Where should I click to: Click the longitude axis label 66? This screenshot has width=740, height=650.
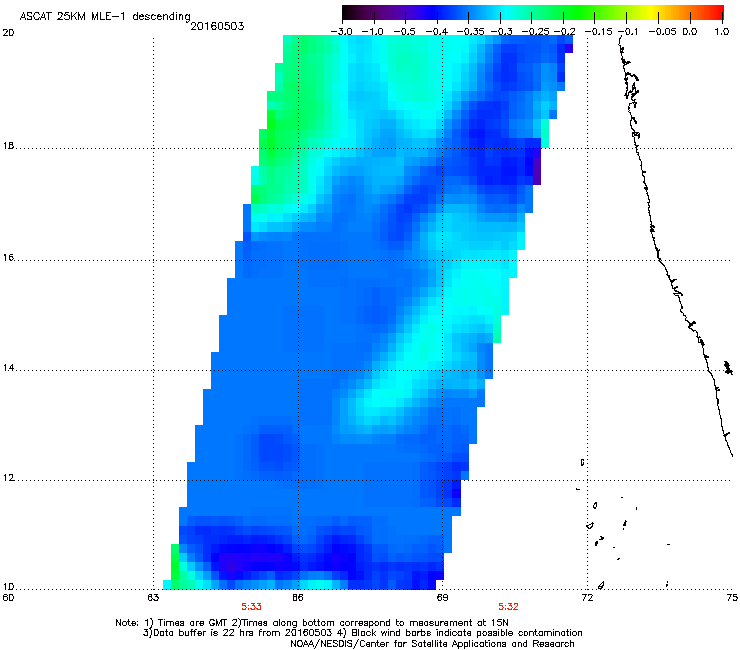[x=297, y=598]
